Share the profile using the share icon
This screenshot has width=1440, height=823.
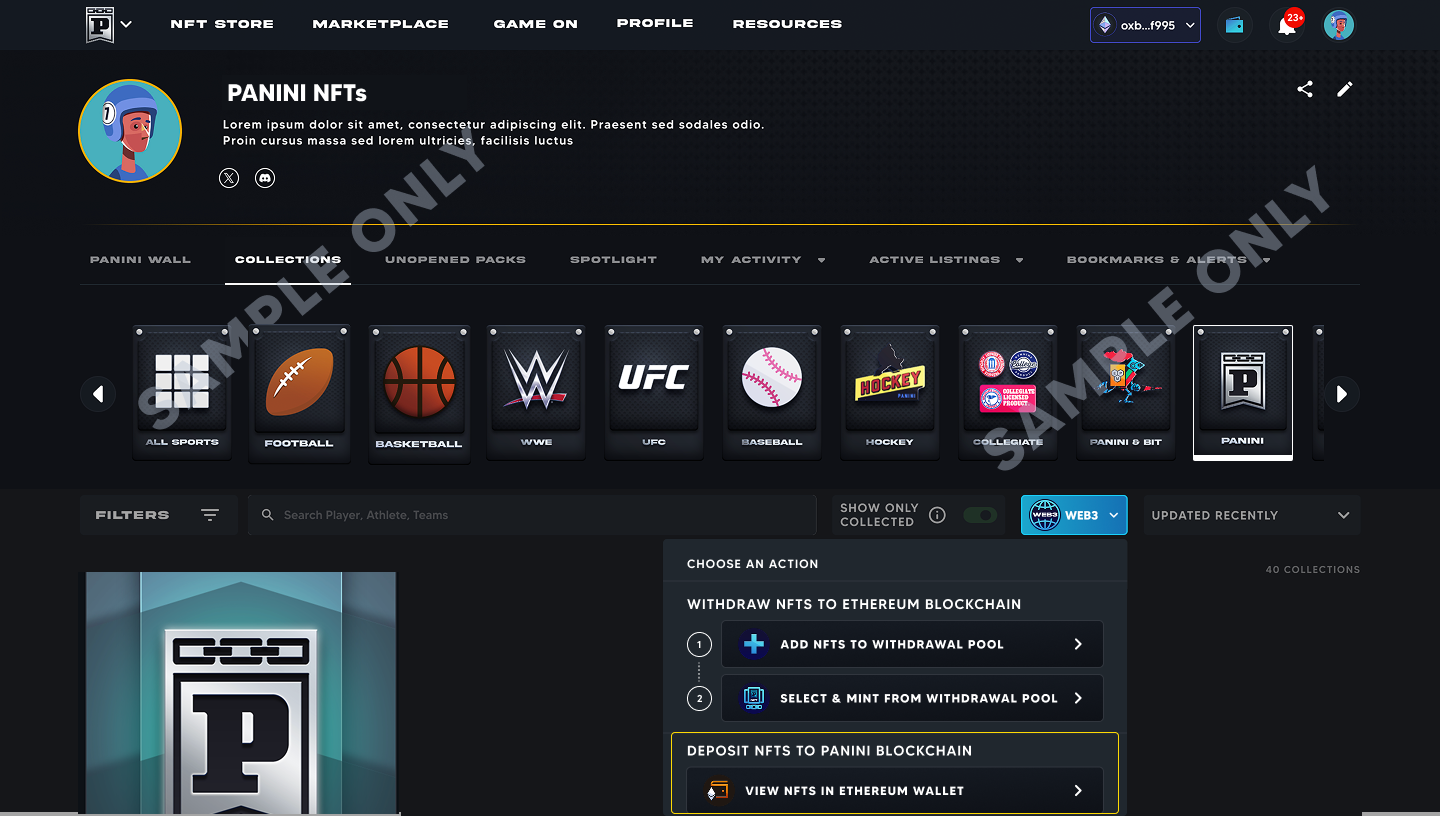1305,89
